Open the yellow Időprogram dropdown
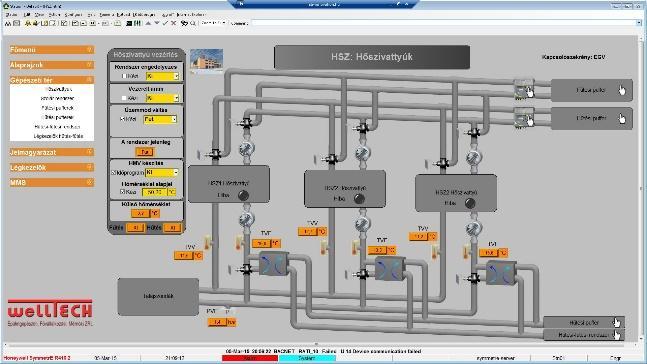The height and width of the screenshot is (364, 647). (x=162, y=173)
